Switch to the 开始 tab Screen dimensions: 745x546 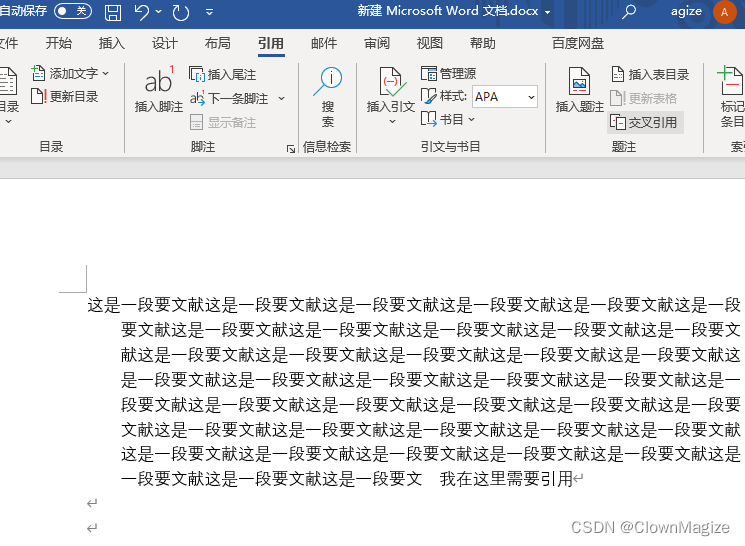[x=58, y=43]
